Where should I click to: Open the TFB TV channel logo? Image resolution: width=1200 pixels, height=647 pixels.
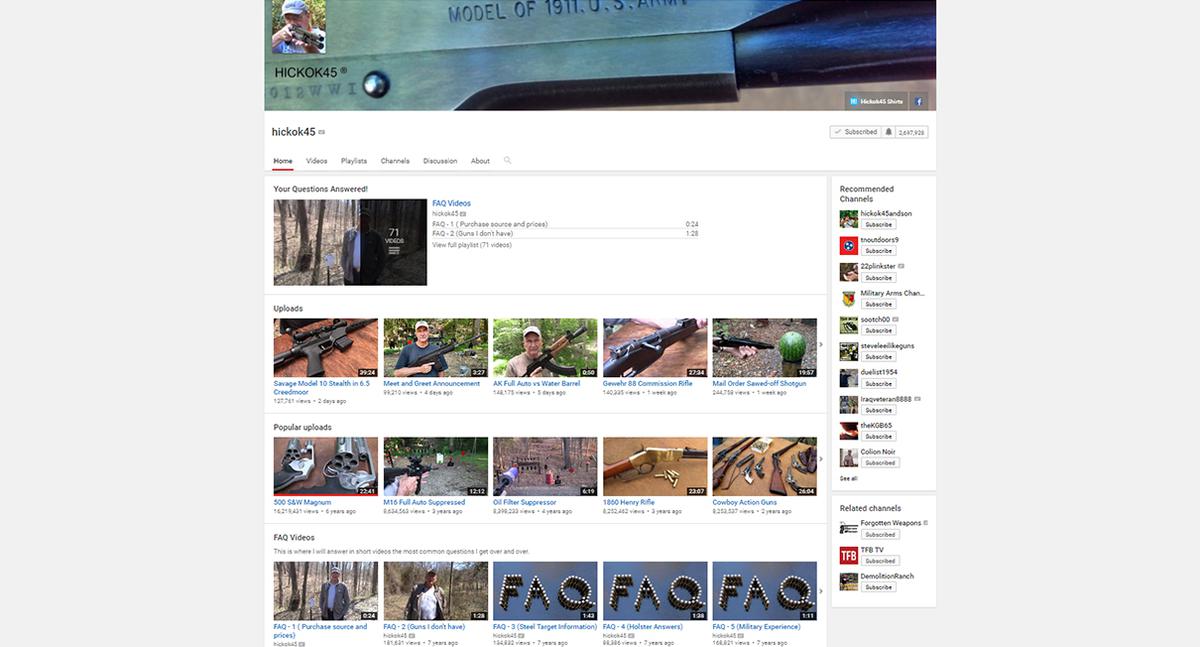(849, 555)
